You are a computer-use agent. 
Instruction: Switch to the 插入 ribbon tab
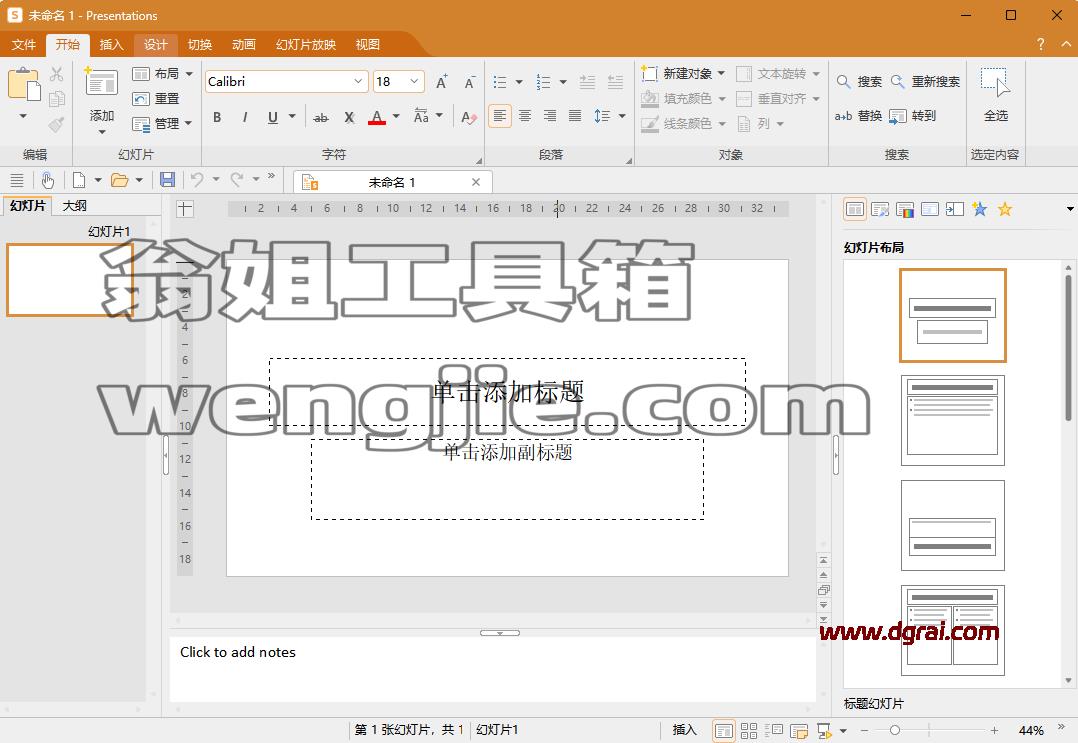pos(111,45)
